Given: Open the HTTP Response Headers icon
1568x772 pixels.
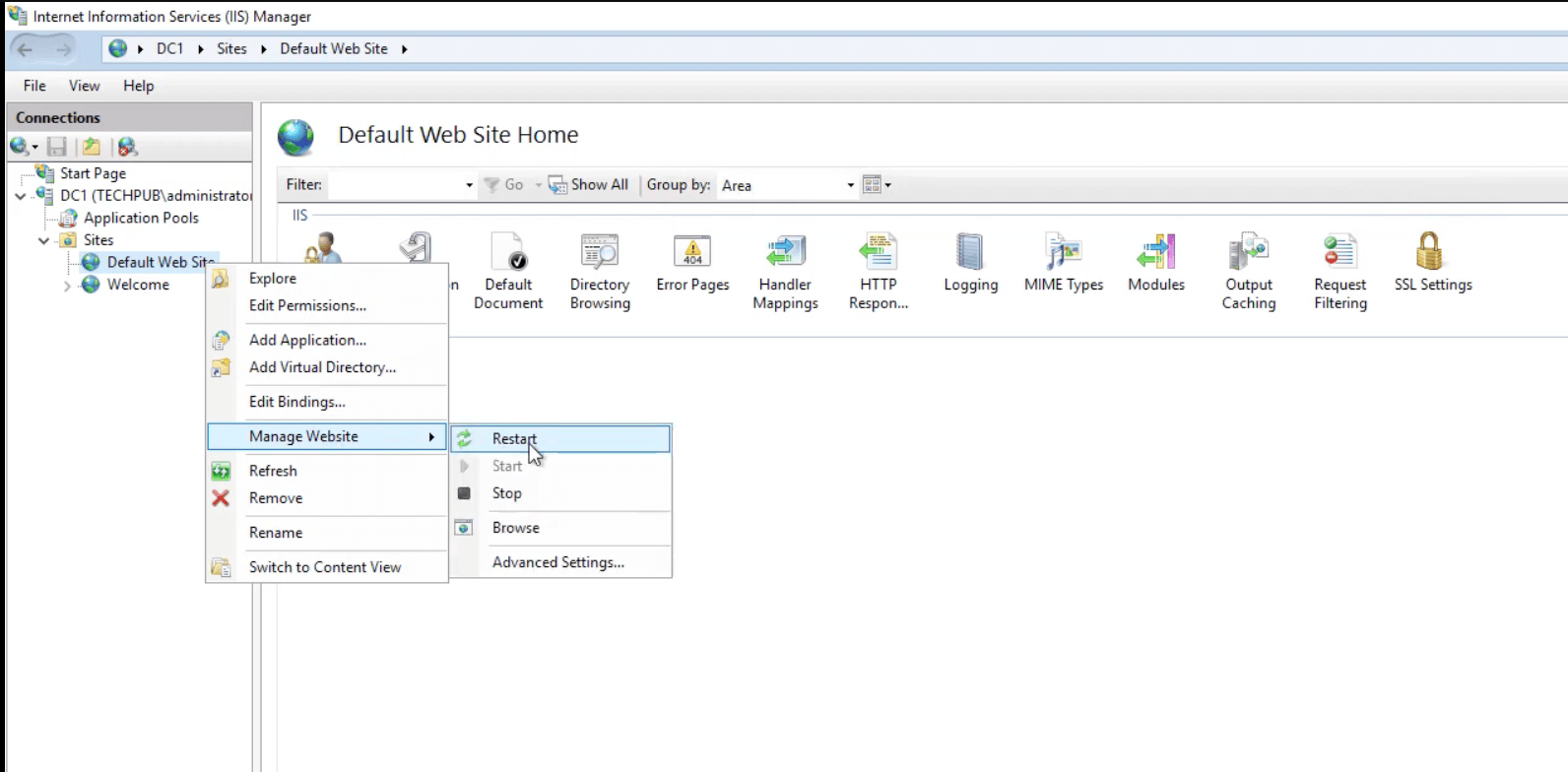Looking at the screenshot, I should [x=878, y=252].
